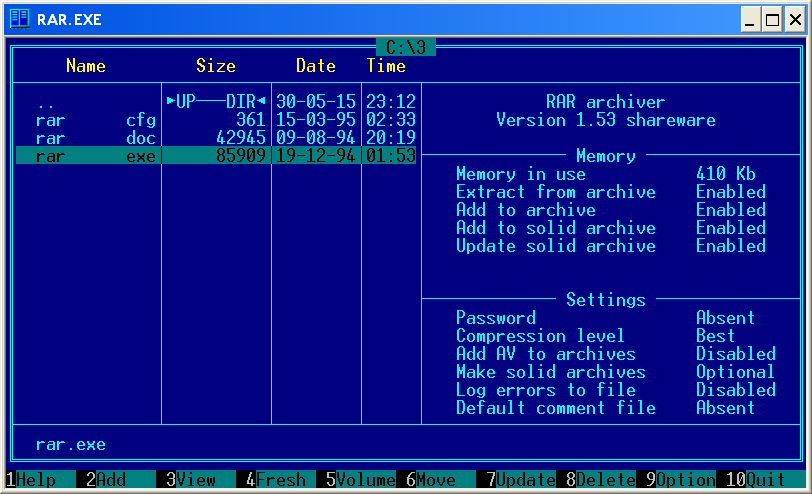Viewport: 812px width, 494px height.
Task: Select the rar doc file row
Action: point(216,138)
